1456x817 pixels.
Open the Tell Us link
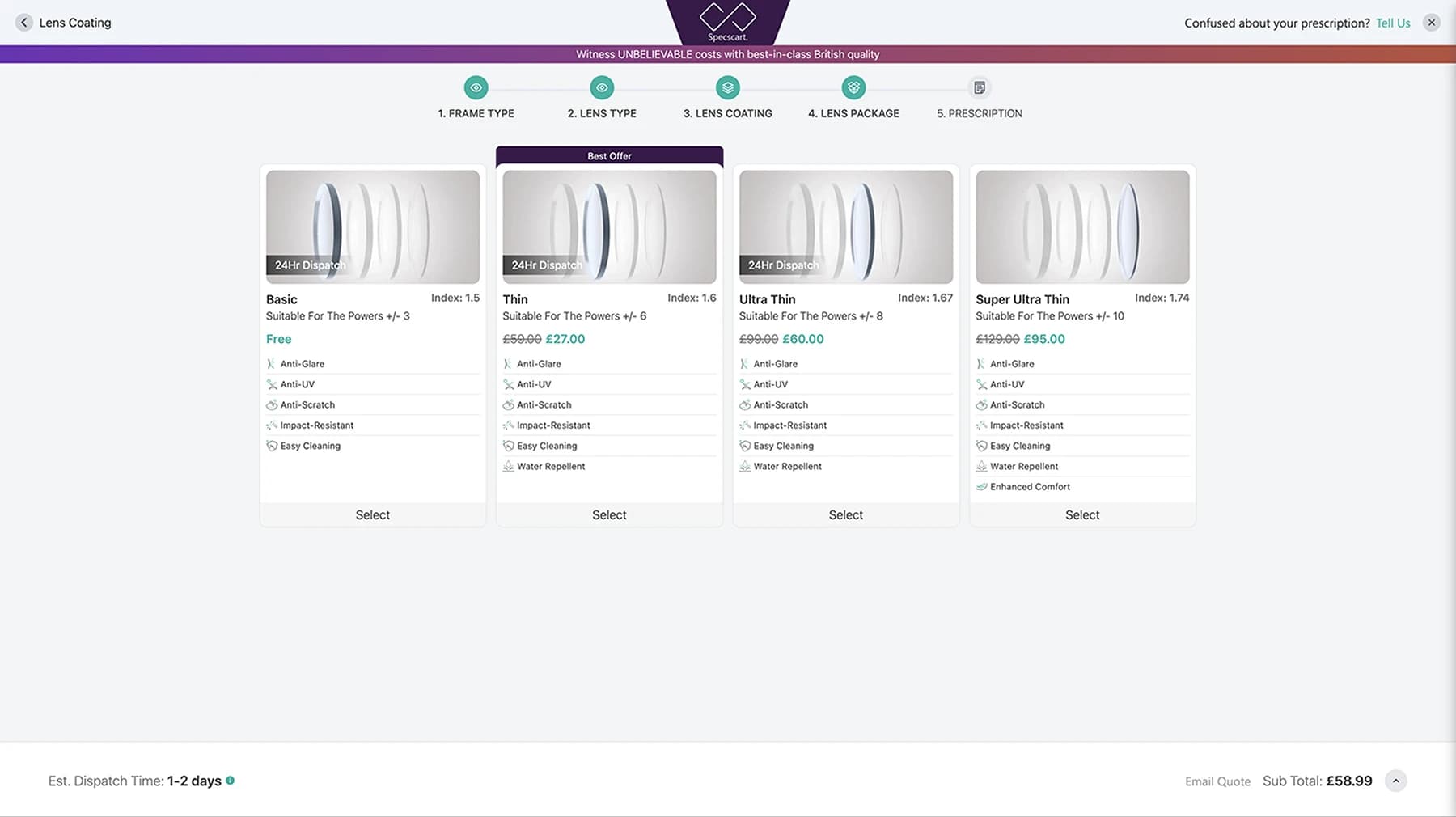[x=1392, y=23]
